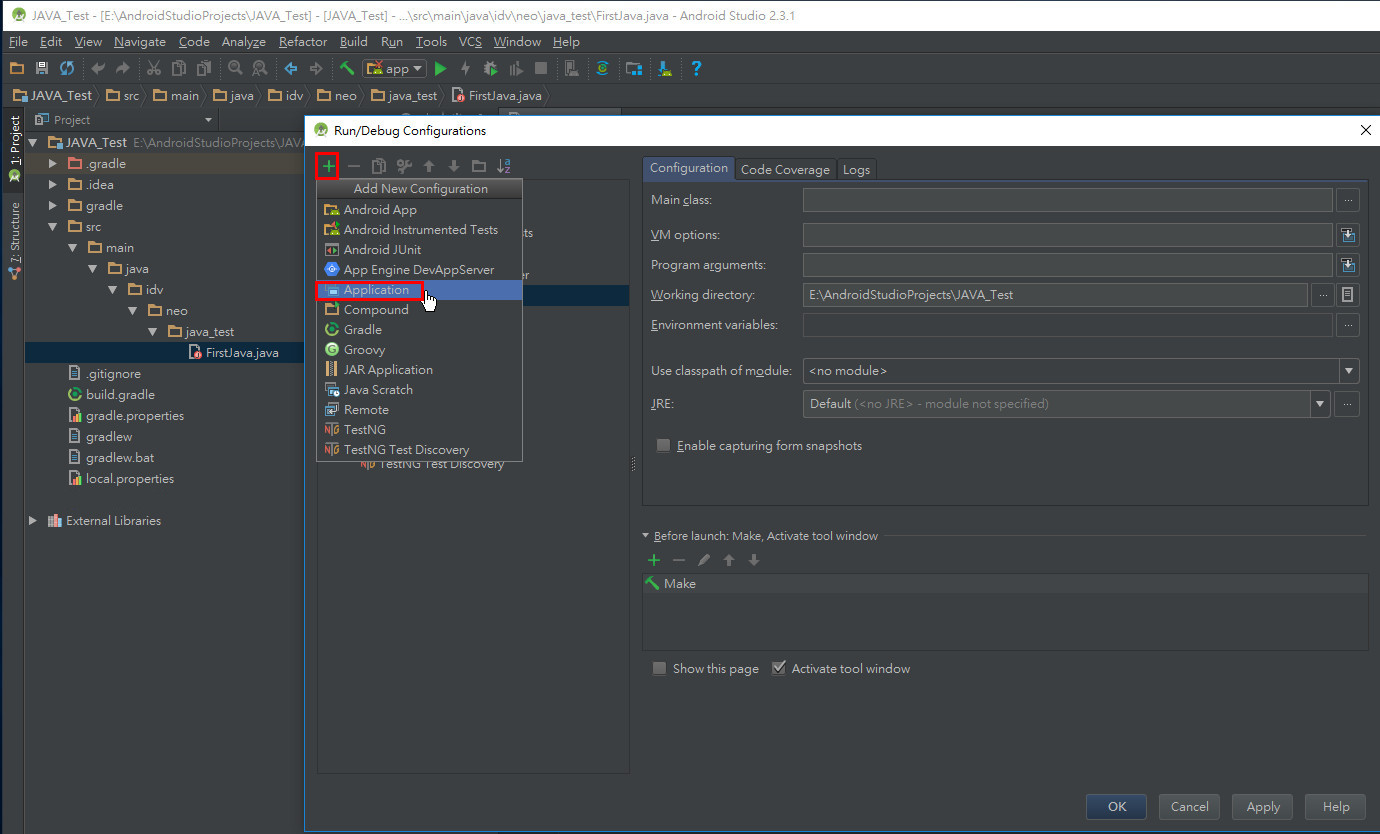The height and width of the screenshot is (834, 1380).
Task: Open the Refactor menu
Action: click(x=303, y=42)
